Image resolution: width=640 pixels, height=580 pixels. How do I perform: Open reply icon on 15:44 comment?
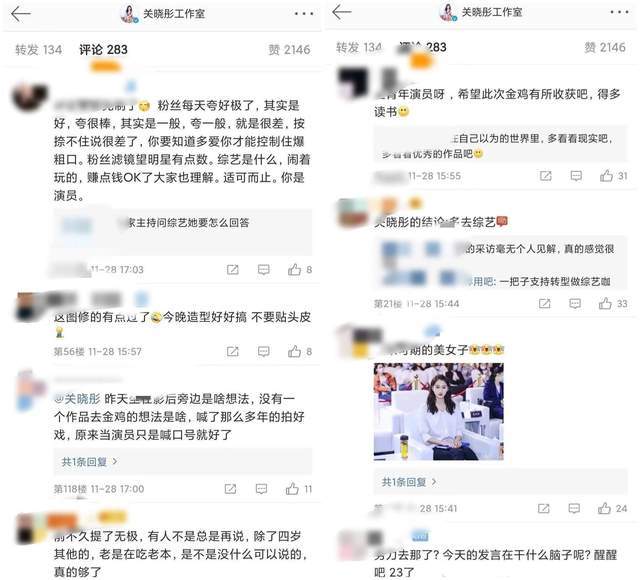coord(575,303)
